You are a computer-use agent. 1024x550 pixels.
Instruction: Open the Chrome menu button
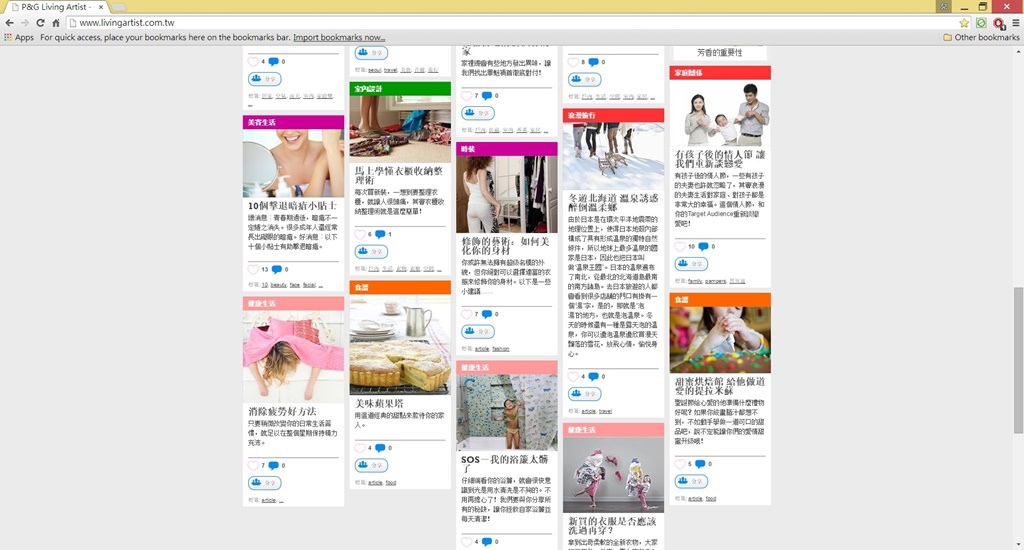click(x=1016, y=23)
